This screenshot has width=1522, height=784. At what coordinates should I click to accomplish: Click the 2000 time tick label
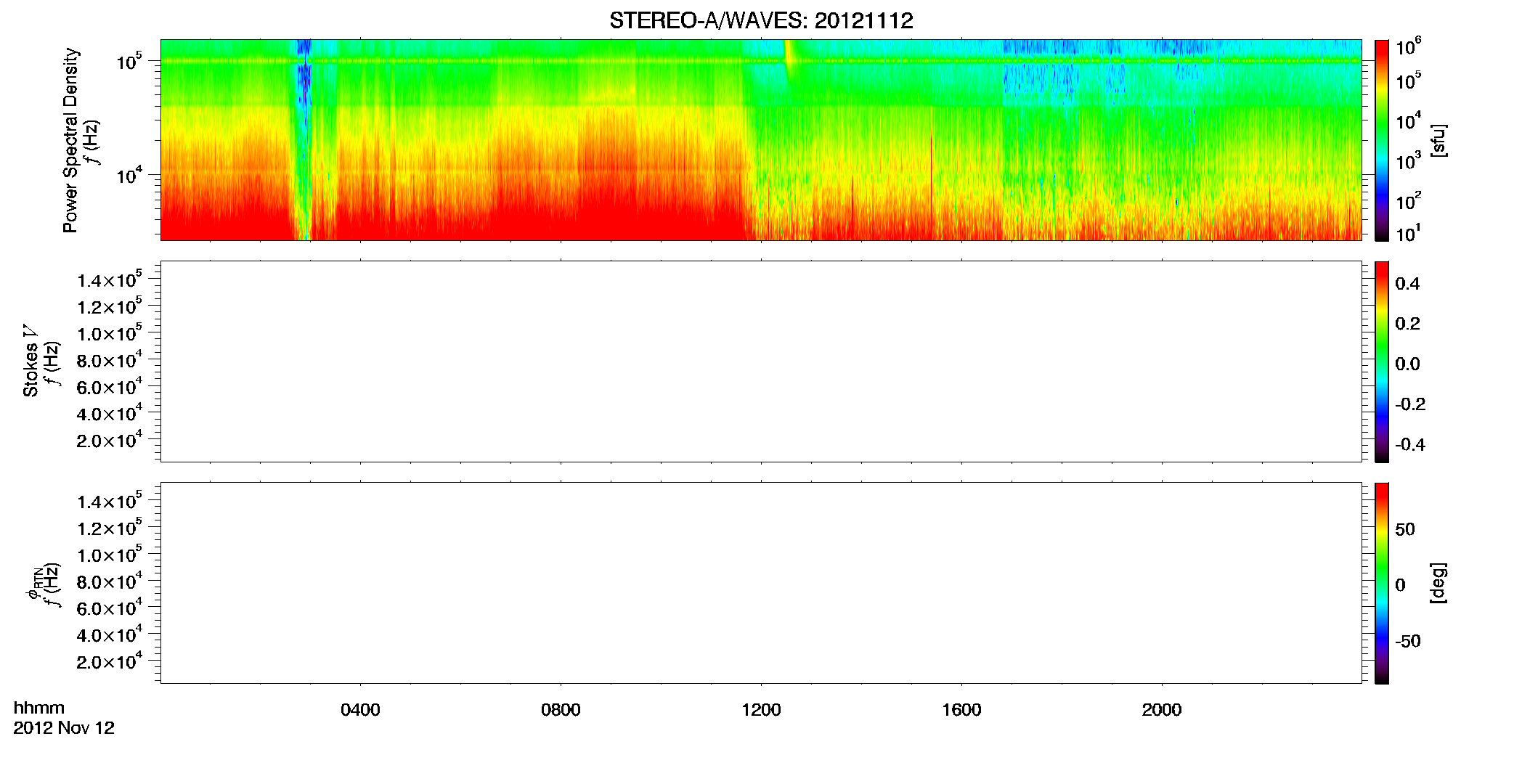(x=1162, y=710)
